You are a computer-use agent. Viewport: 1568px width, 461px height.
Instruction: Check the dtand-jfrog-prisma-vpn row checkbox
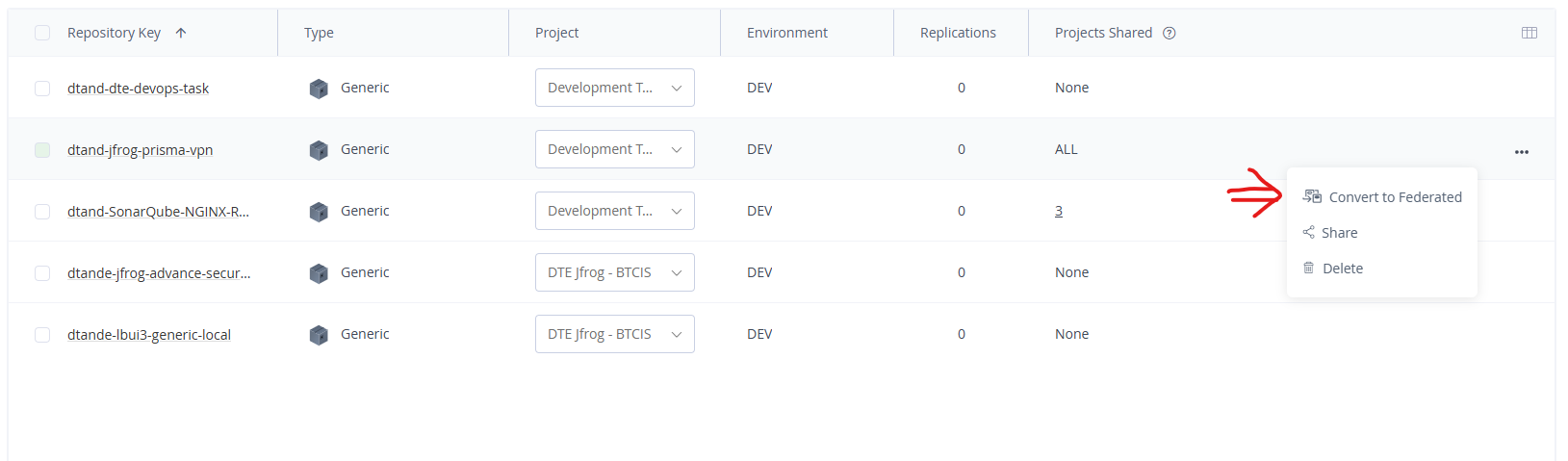click(42, 150)
